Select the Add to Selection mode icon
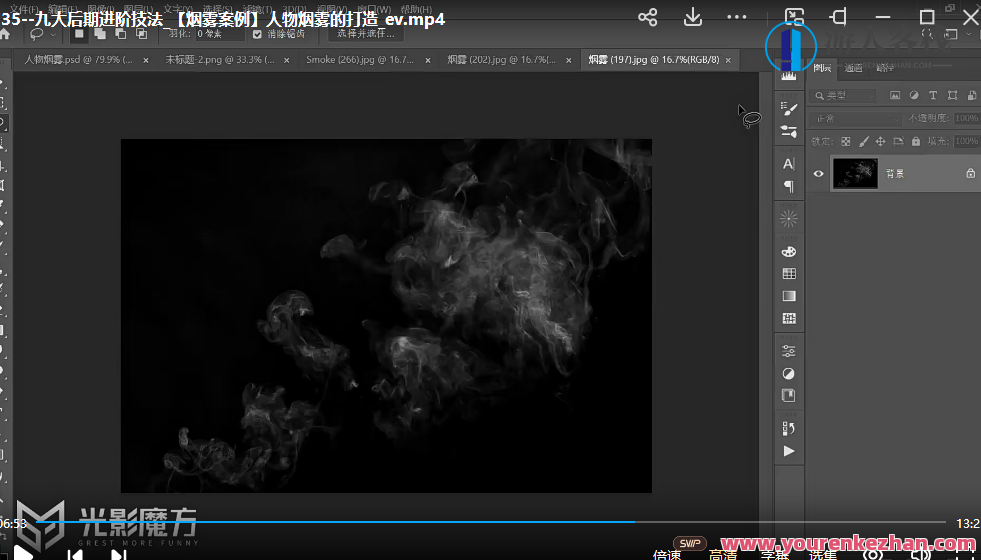The image size is (981, 560). coord(99,34)
